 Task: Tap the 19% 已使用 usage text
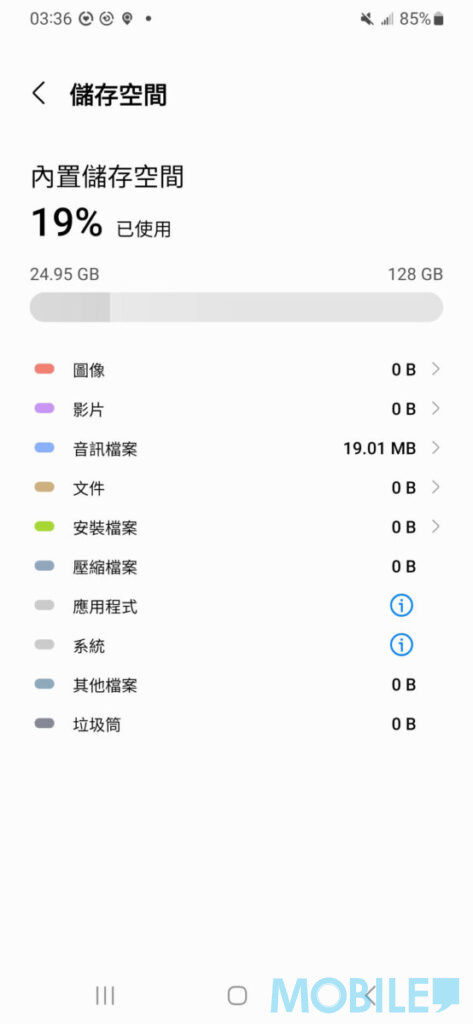click(x=101, y=224)
